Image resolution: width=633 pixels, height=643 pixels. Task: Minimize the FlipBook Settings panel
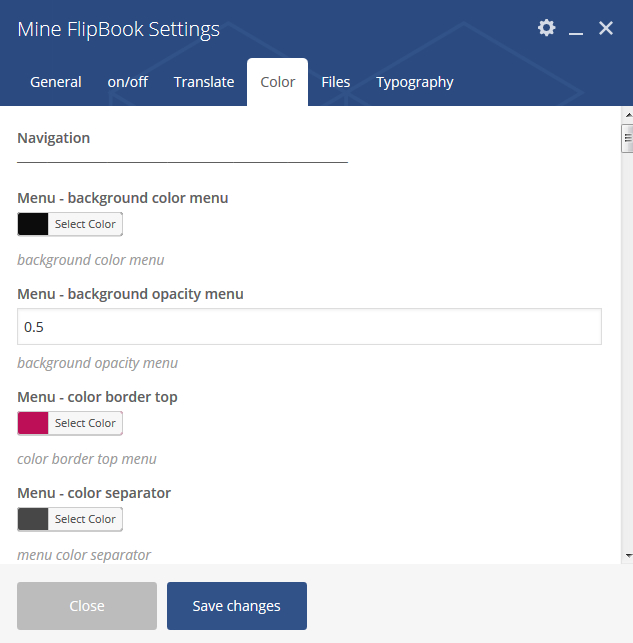pyautogui.click(x=576, y=28)
